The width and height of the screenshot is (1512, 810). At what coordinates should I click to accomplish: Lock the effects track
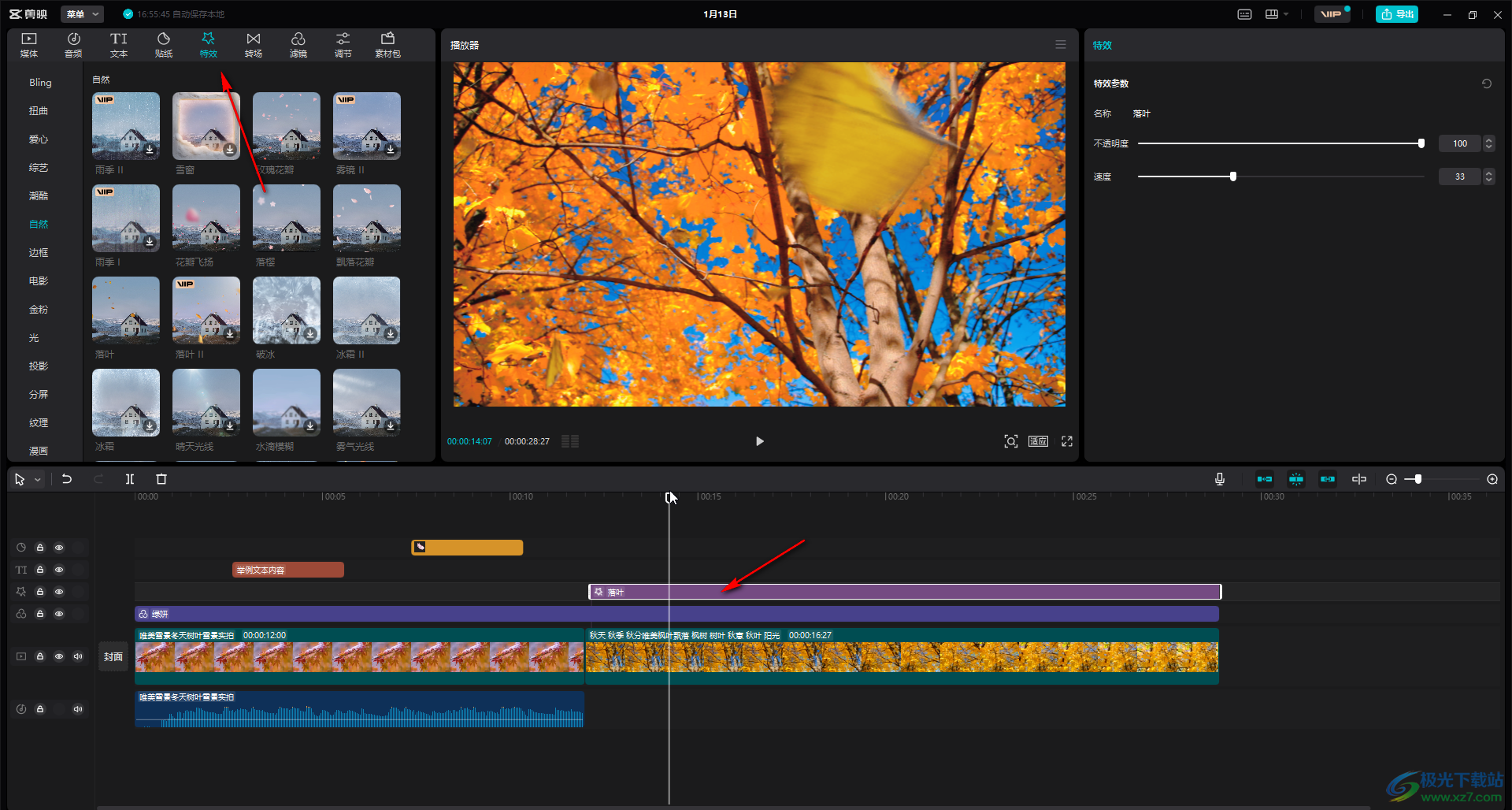point(40,592)
